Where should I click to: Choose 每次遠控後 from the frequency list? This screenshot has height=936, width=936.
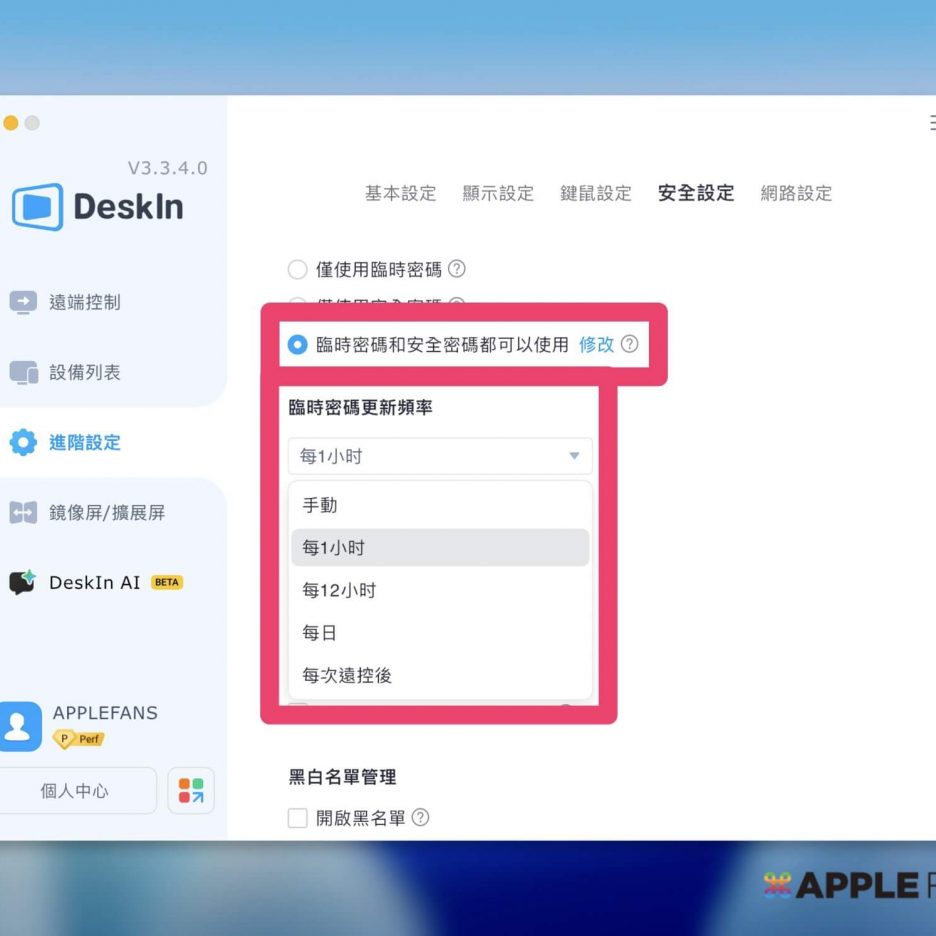click(347, 675)
